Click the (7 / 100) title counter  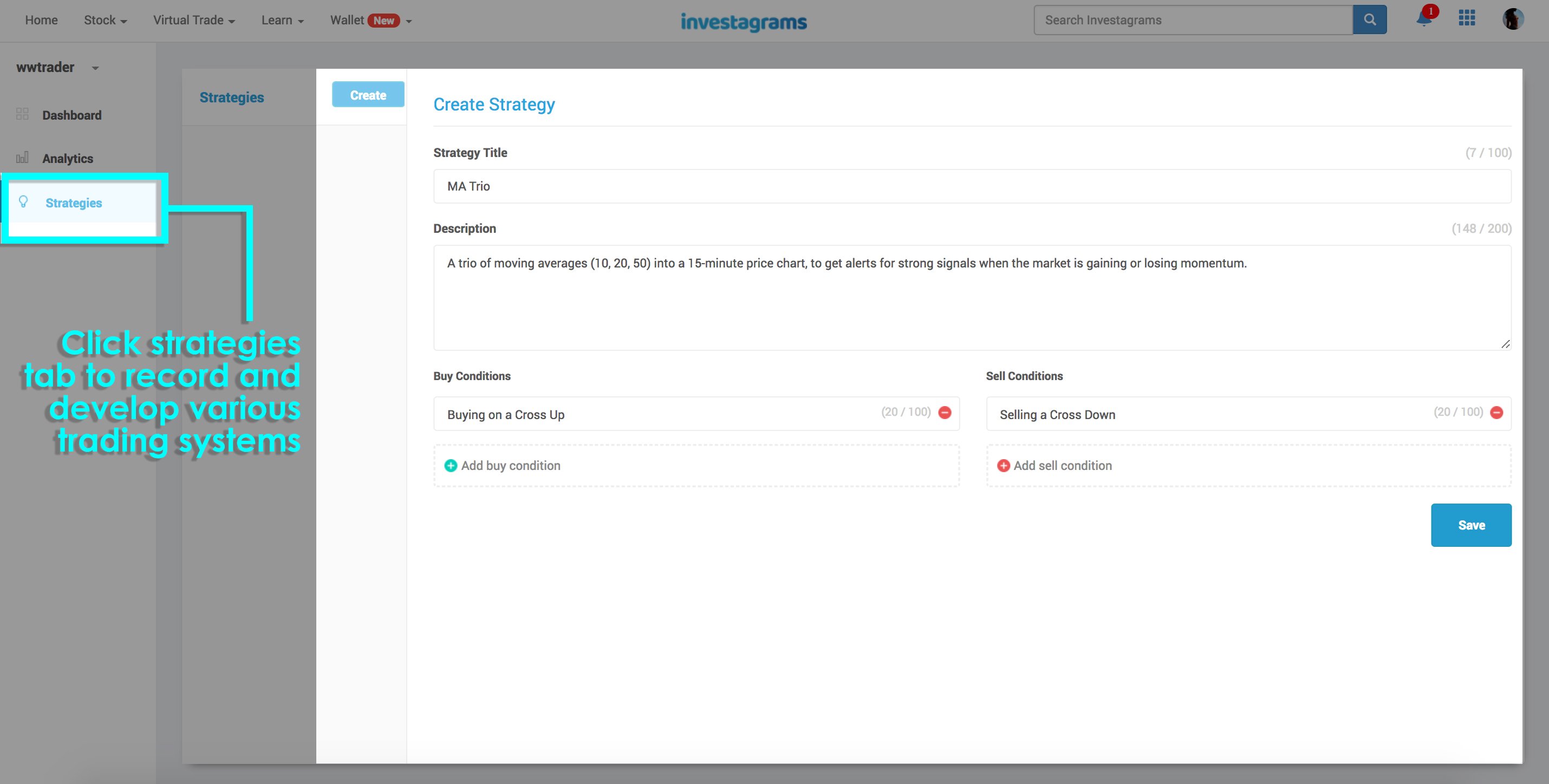click(1488, 153)
